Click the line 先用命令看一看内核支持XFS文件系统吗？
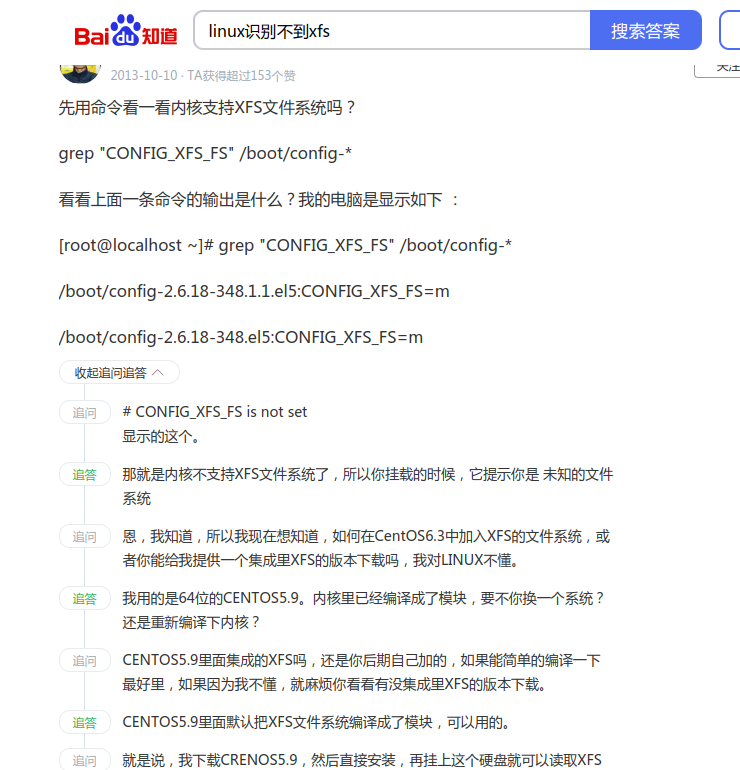The height and width of the screenshot is (770, 740). click(x=208, y=108)
